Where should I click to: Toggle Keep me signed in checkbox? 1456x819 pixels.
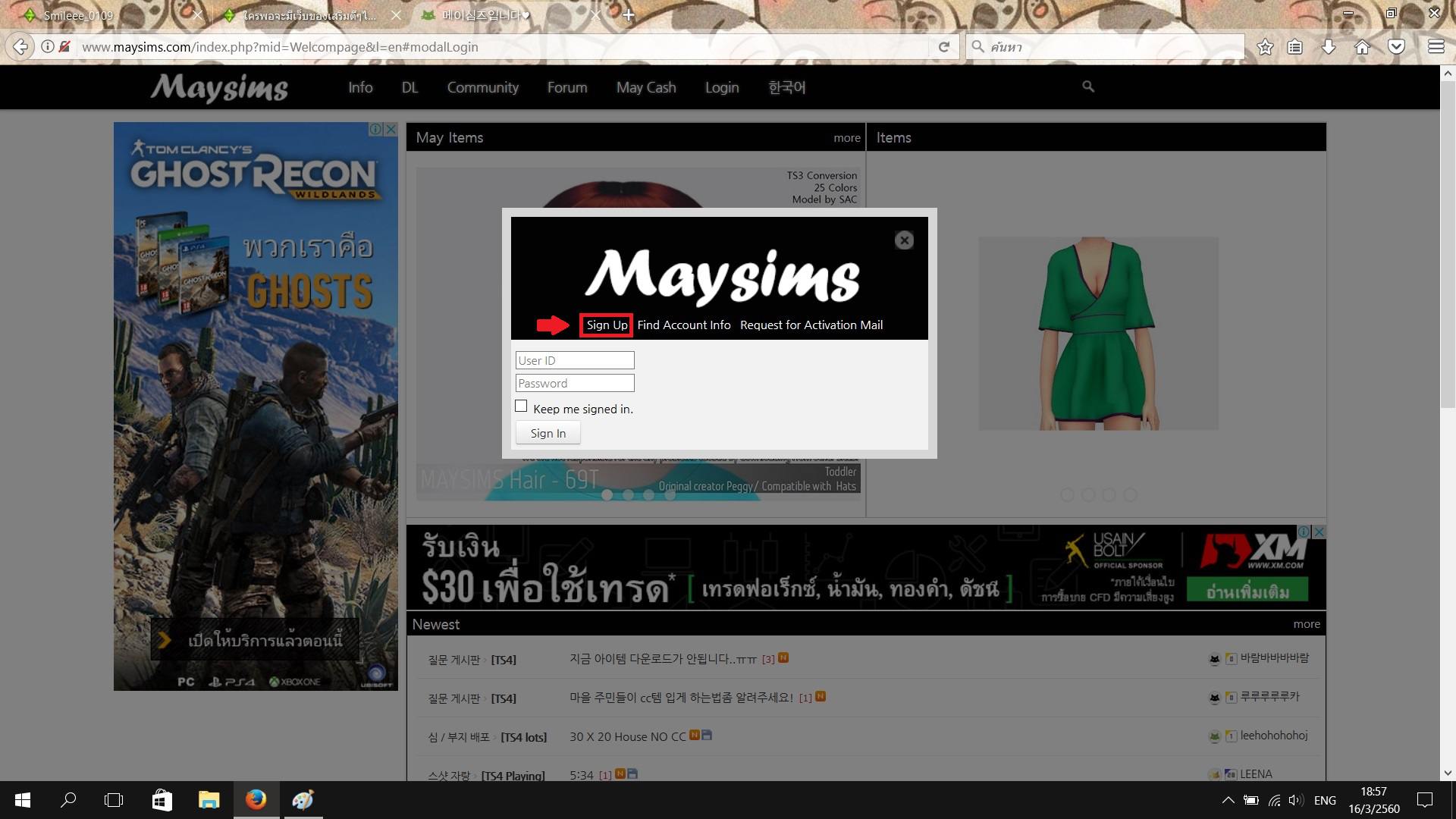[x=521, y=406]
